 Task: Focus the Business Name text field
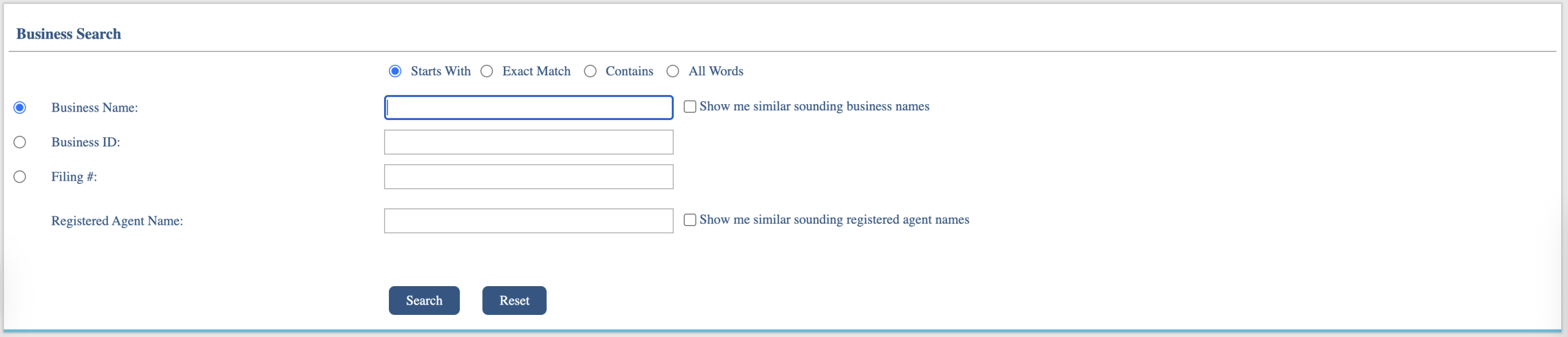529,108
